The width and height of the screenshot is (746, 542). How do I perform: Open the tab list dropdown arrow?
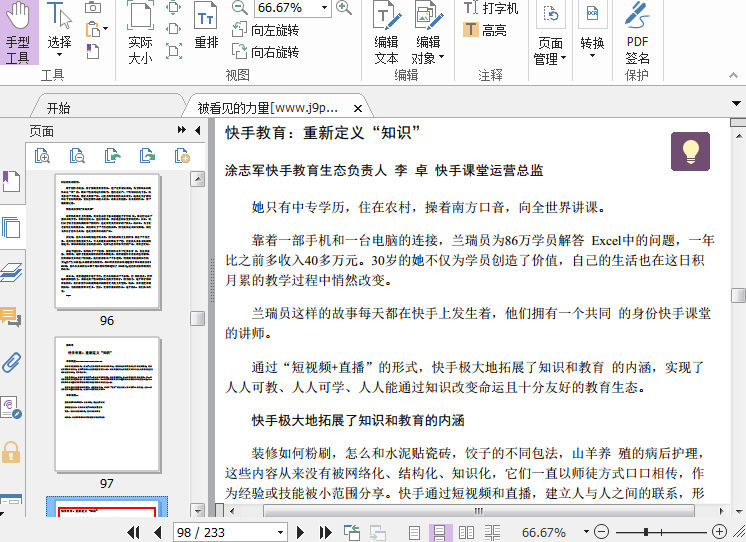(736, 103)
